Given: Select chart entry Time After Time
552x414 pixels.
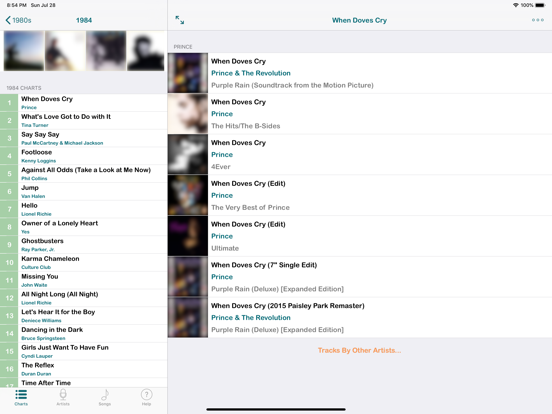Looking at the screenshot, I should click(x=83, y=383).
